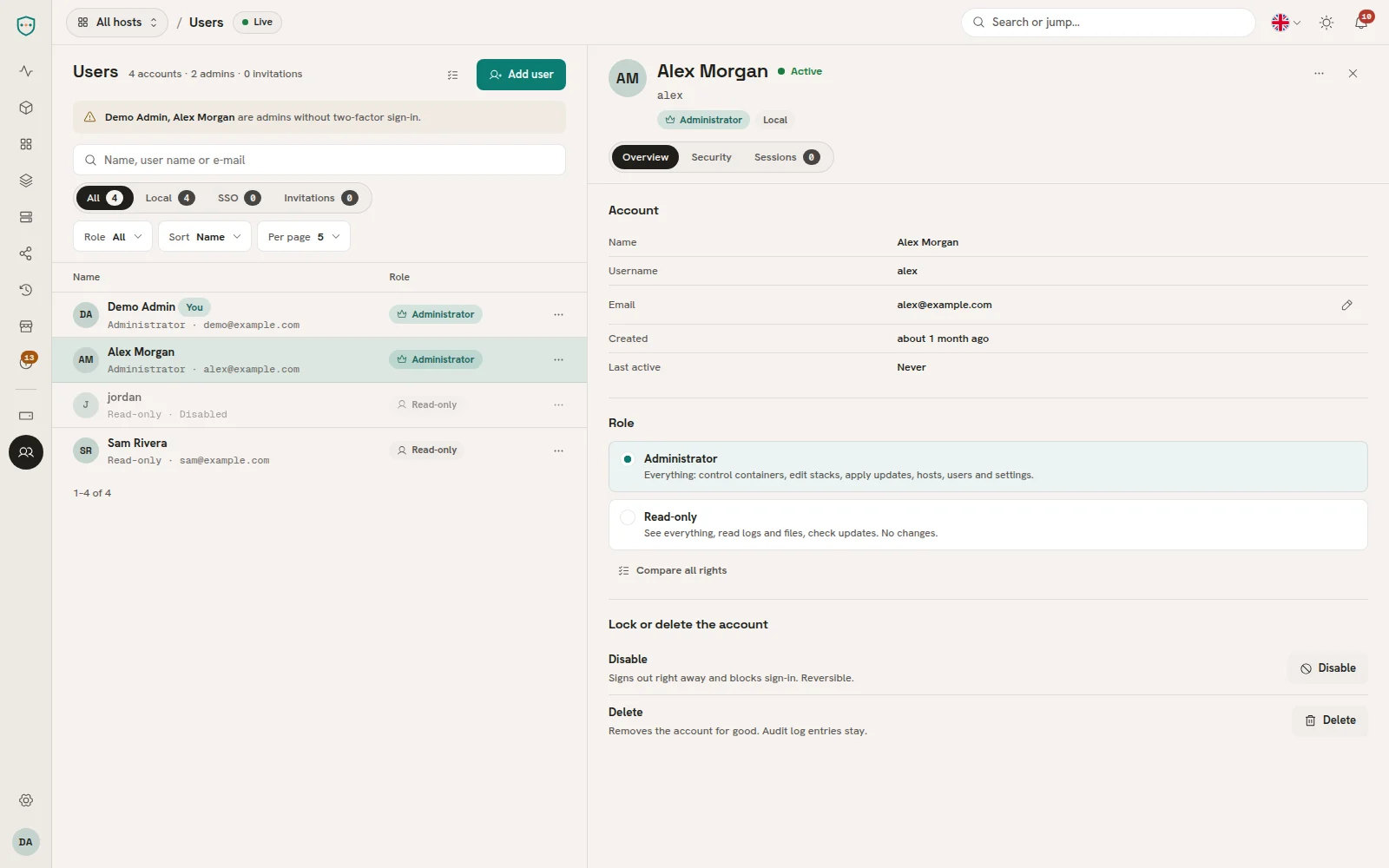Open the DA profile avatar in sidebar
Image resolution: width=1389 pixels, height=868 pixels.
pos(26,842)
